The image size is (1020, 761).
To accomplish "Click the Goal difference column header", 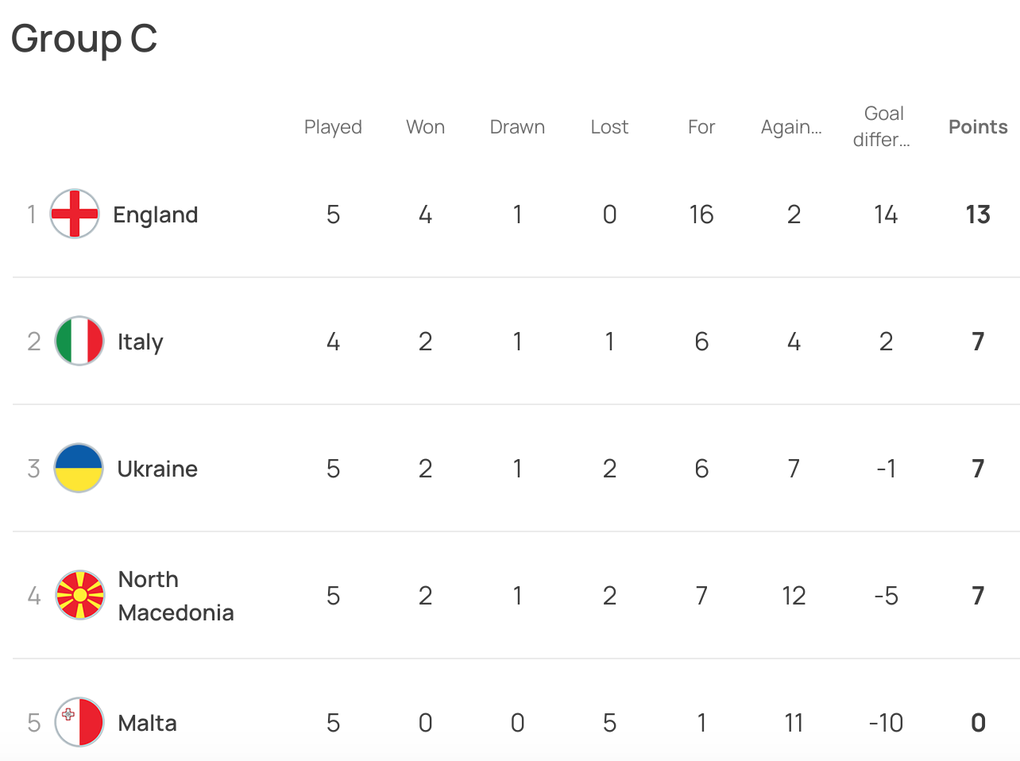I will click(x=882, y=126).
